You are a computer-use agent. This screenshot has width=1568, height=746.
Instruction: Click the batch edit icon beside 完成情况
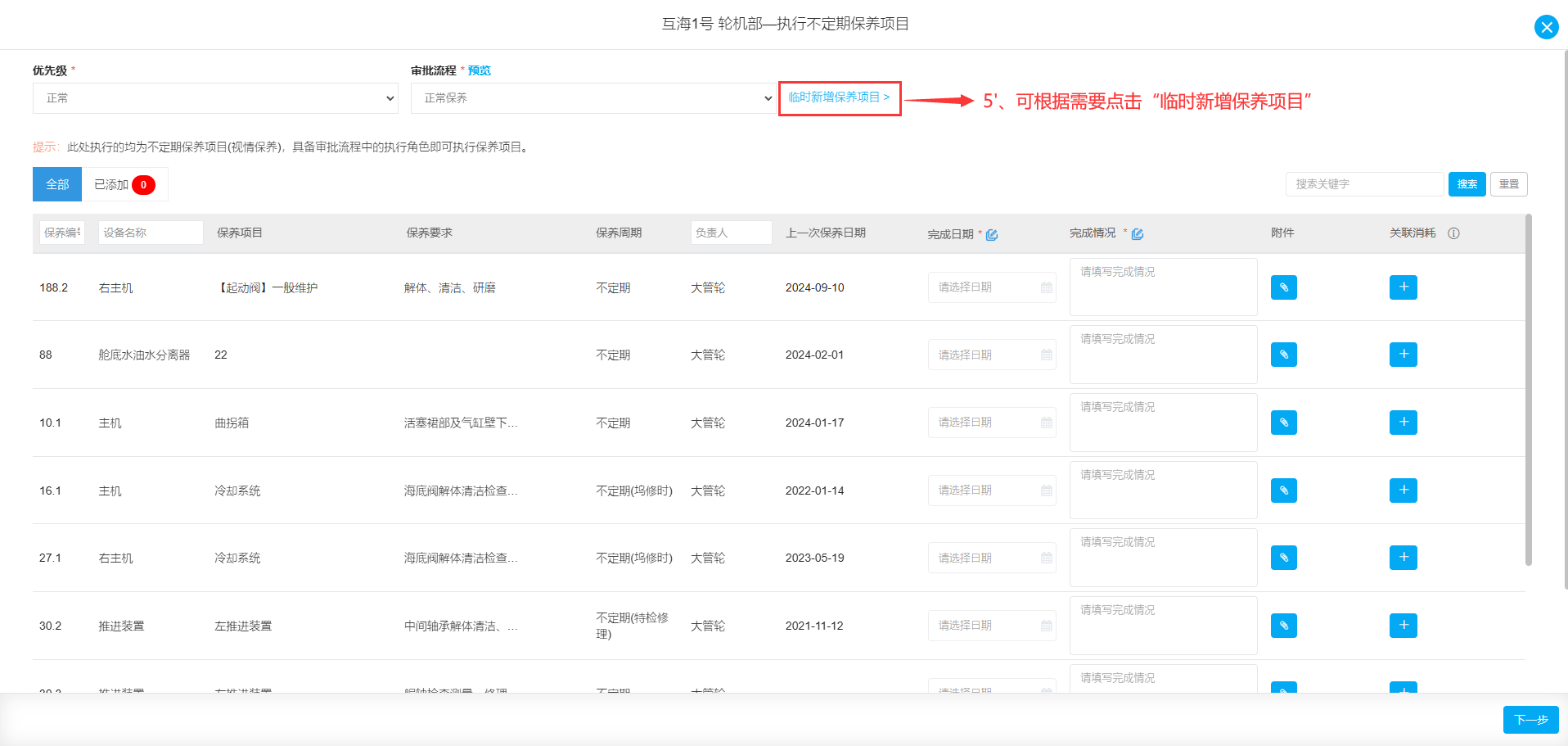1138,234
